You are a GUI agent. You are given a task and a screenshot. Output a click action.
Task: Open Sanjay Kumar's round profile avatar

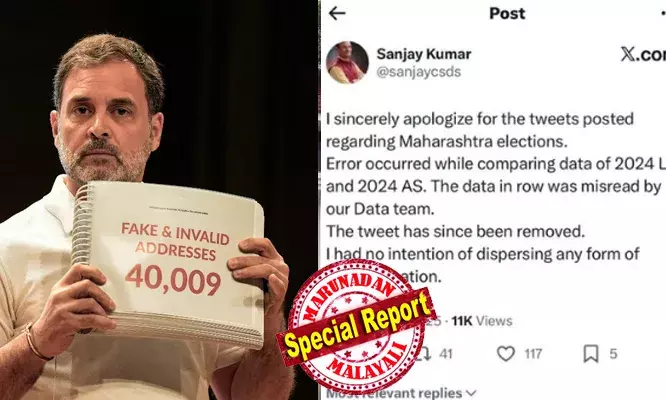point(347,62)
